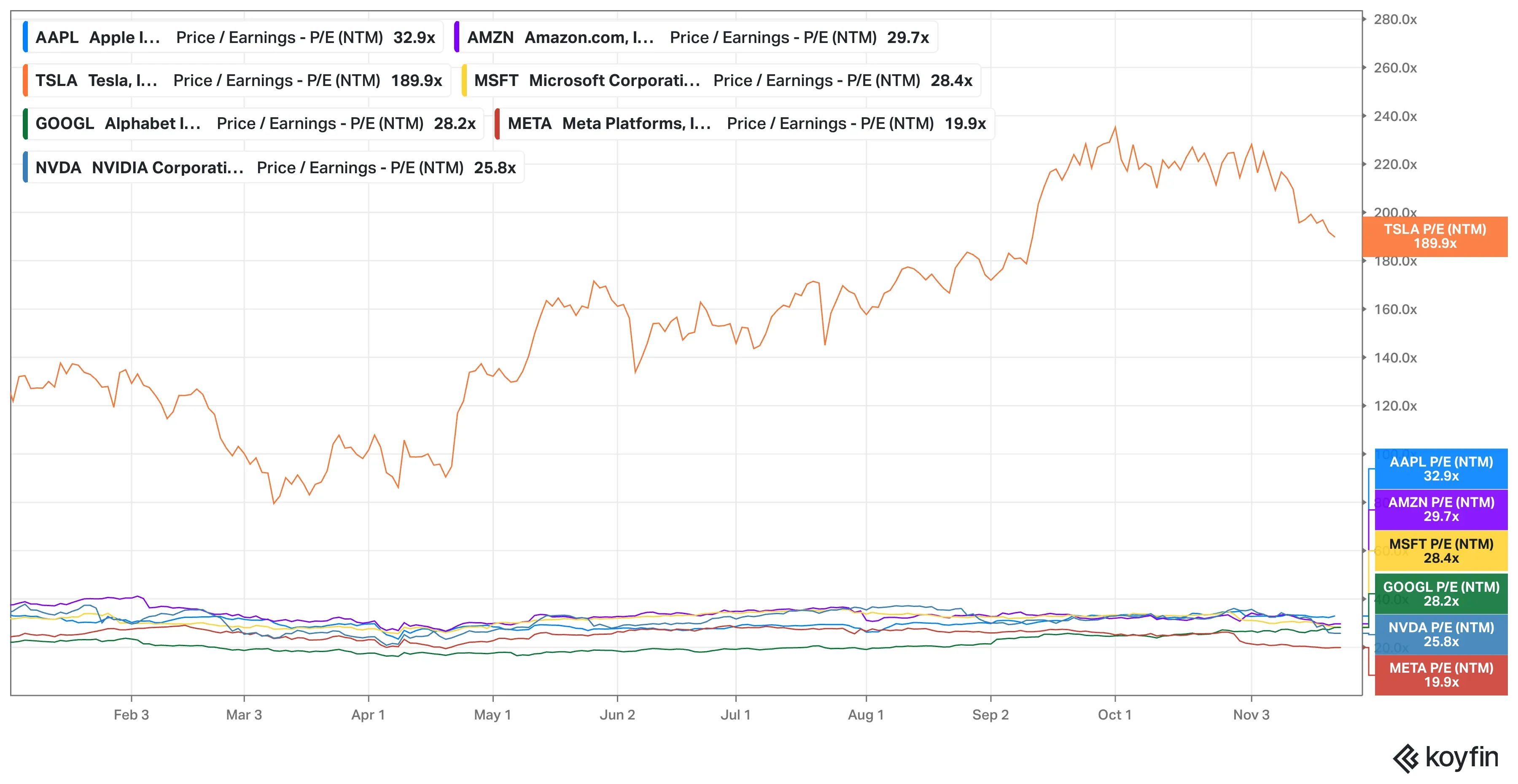Click the green GOOGL P/E 28.2x value tag
Viewport: 1518px width, 784px height.
pyautogui.click(x=1440, y=594)
